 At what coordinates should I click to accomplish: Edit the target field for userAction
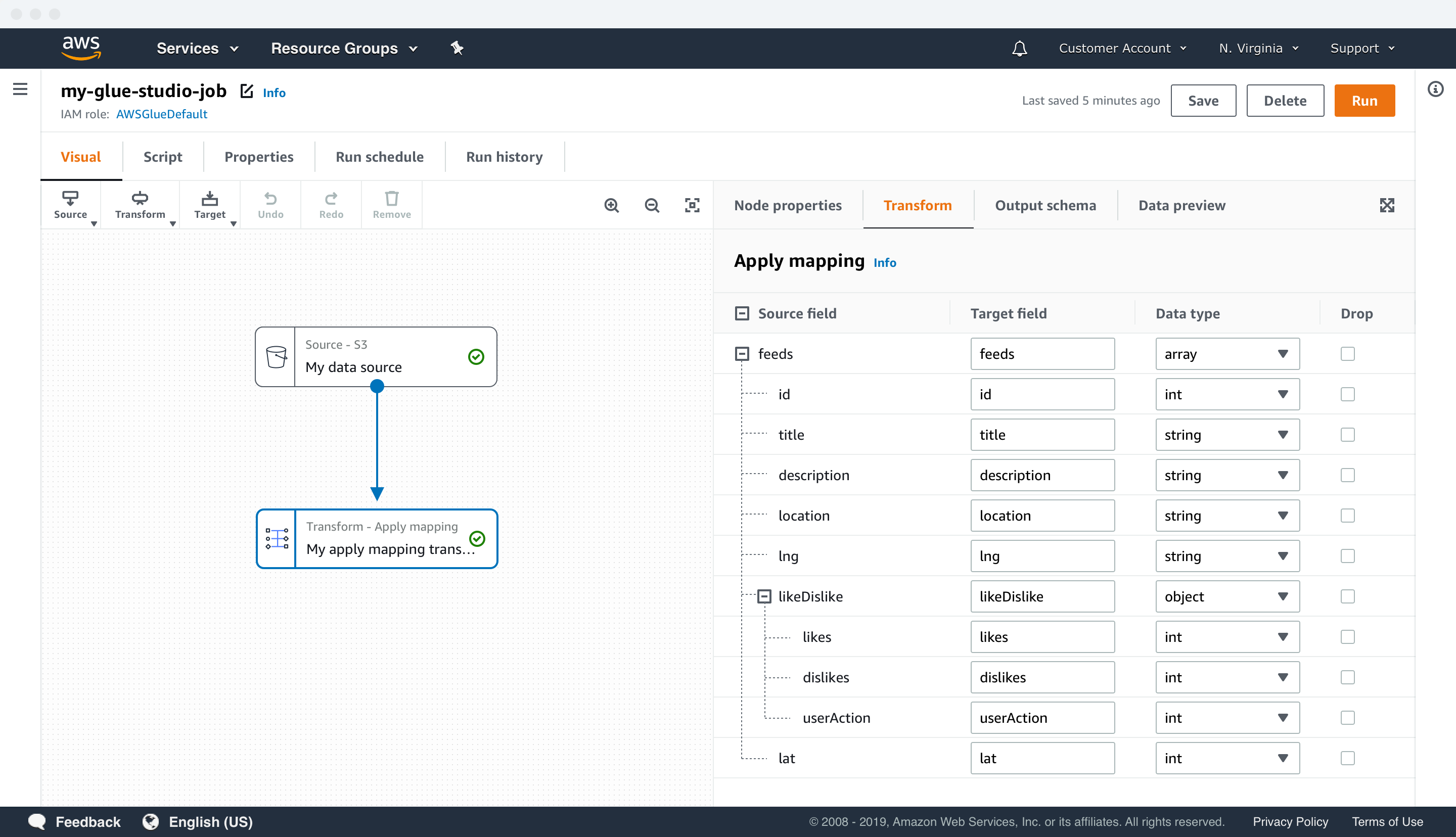pos(1042,717)
